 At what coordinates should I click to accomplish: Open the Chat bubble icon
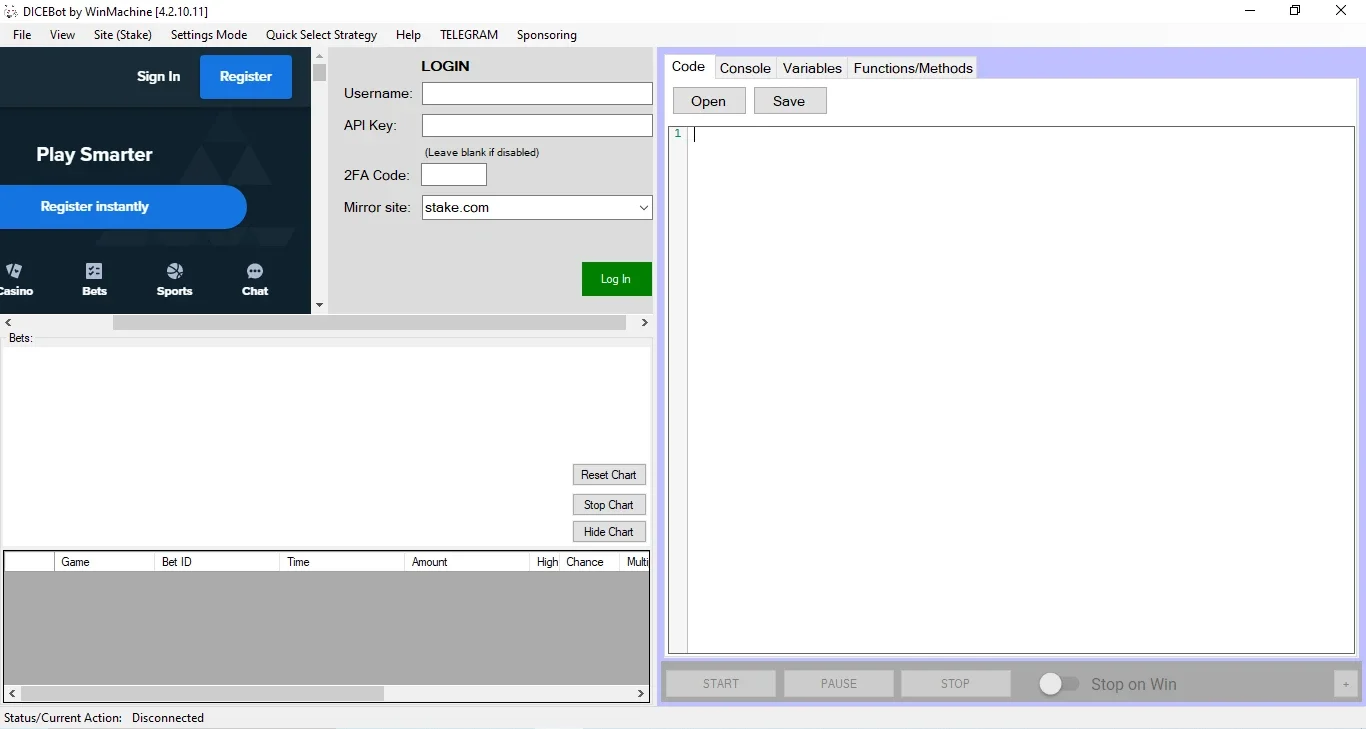tap(255, 271)
